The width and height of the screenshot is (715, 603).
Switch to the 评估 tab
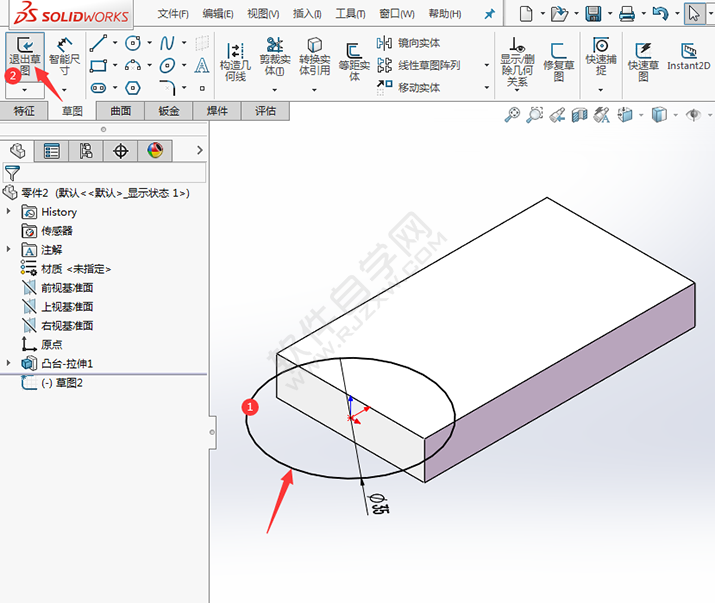pos(265,111)
